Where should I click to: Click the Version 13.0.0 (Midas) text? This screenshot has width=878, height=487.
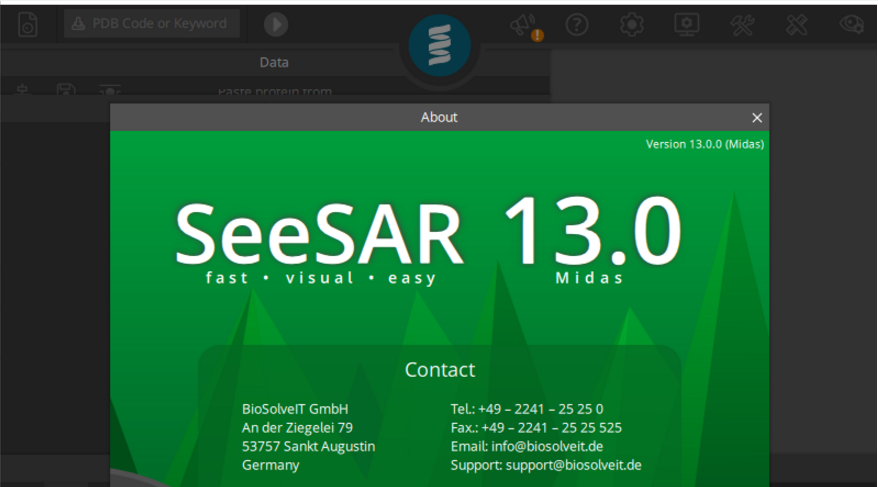click(704, 144)
